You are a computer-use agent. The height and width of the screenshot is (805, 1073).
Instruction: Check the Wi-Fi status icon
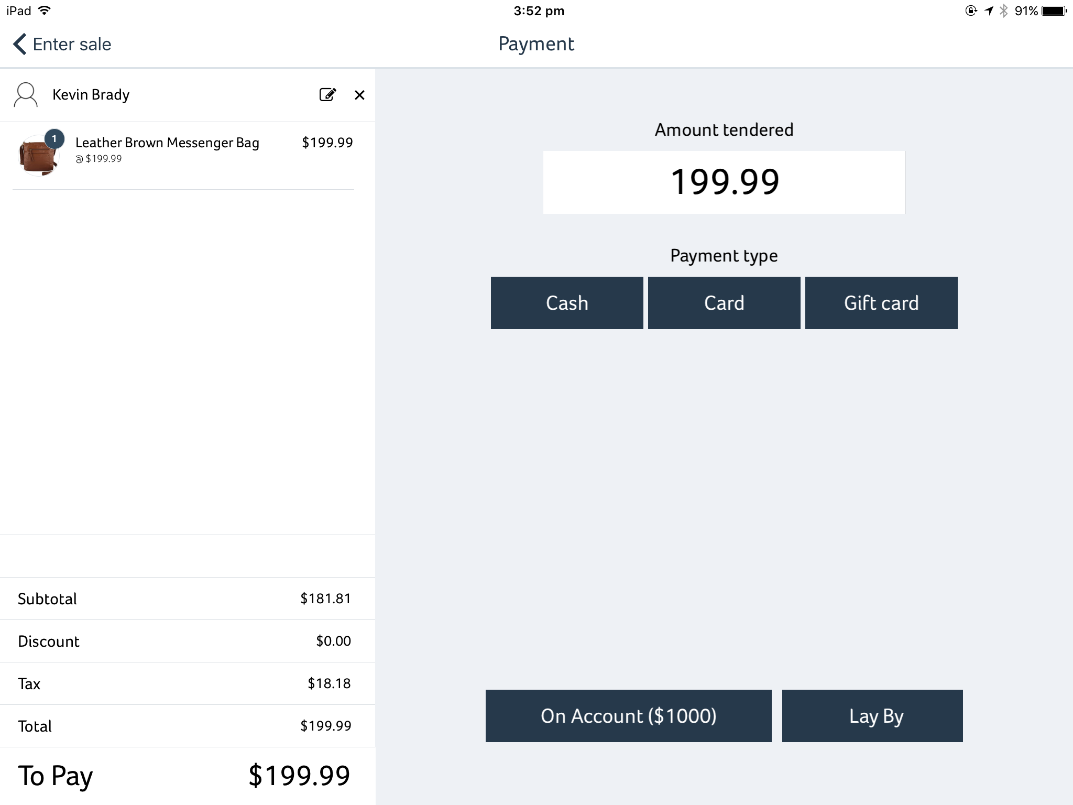(x=44, y=10)
